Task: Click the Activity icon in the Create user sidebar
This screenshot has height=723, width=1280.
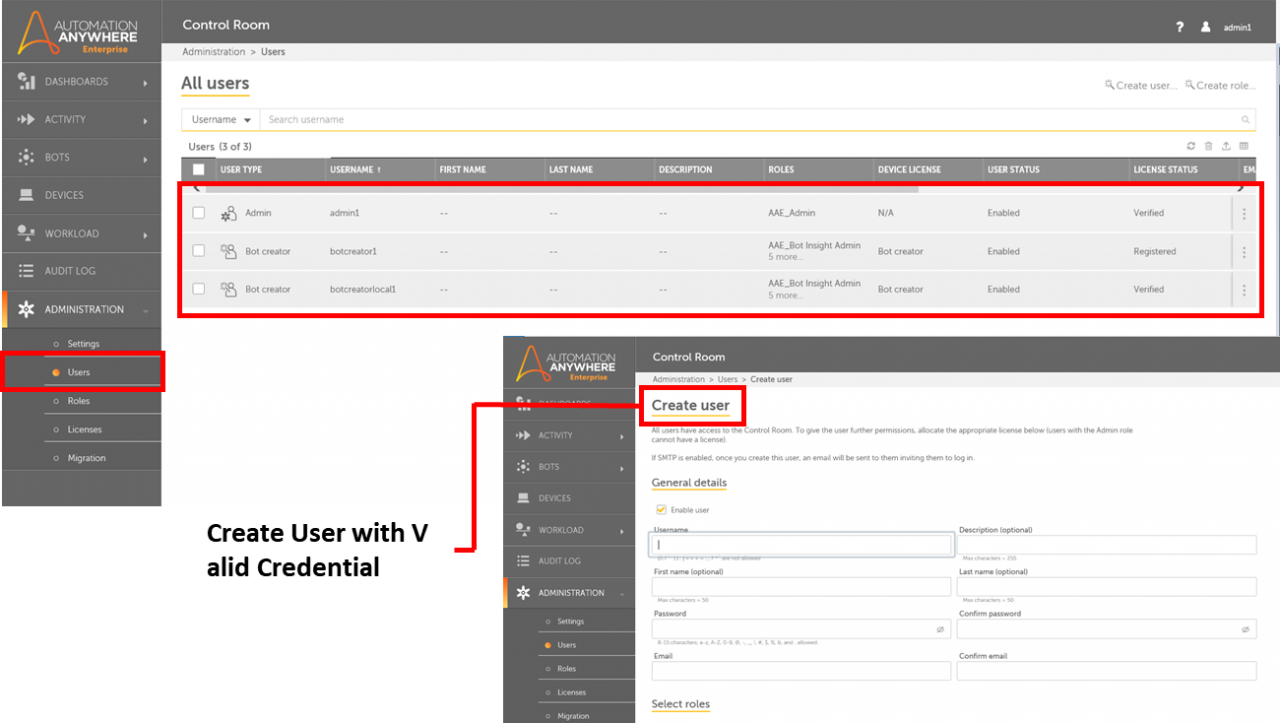Action: 523,436
